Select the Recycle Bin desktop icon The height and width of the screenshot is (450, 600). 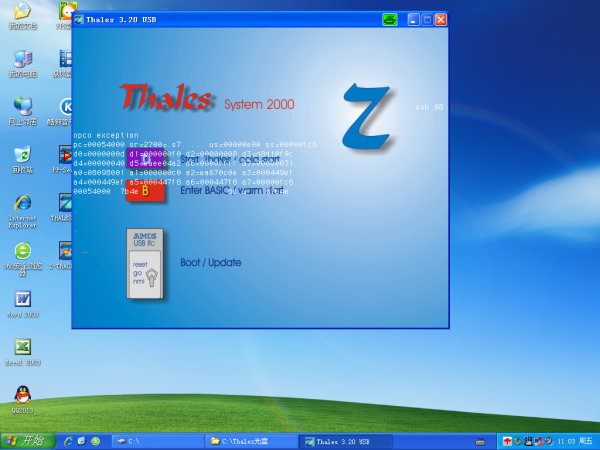click(23, 160)
